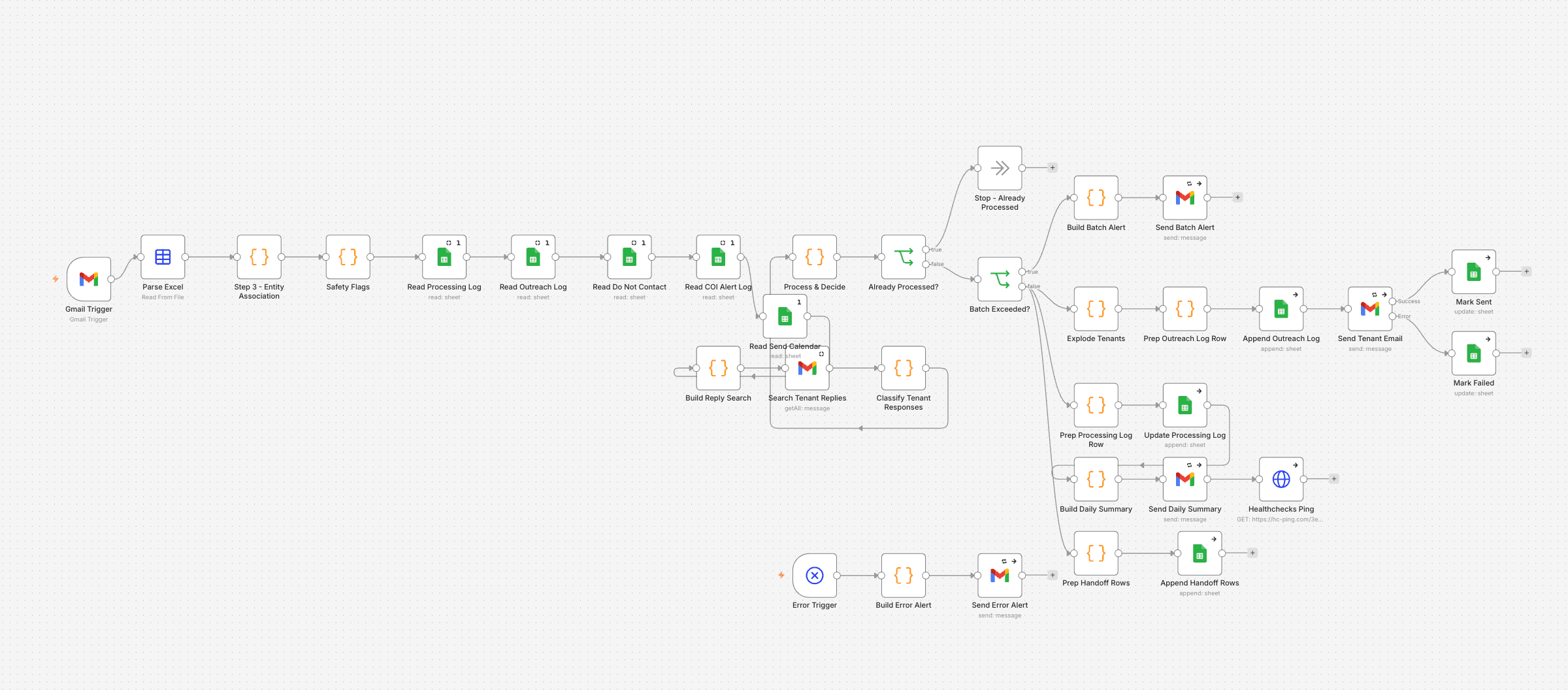Select the Build Error Alert node
The height and width of the screenshot is (690, 1568).
(x=904, y=575)
